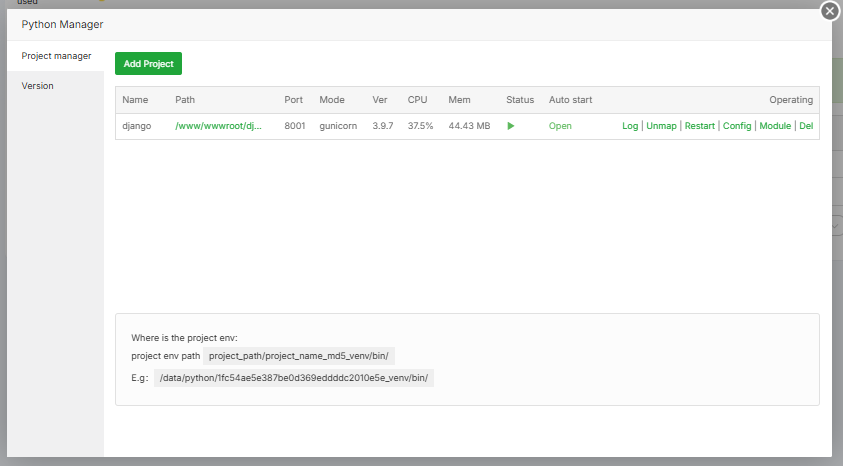Click the Operating column header
The height and width of the screenshot is (466, 843).
[x=791, y=100]
